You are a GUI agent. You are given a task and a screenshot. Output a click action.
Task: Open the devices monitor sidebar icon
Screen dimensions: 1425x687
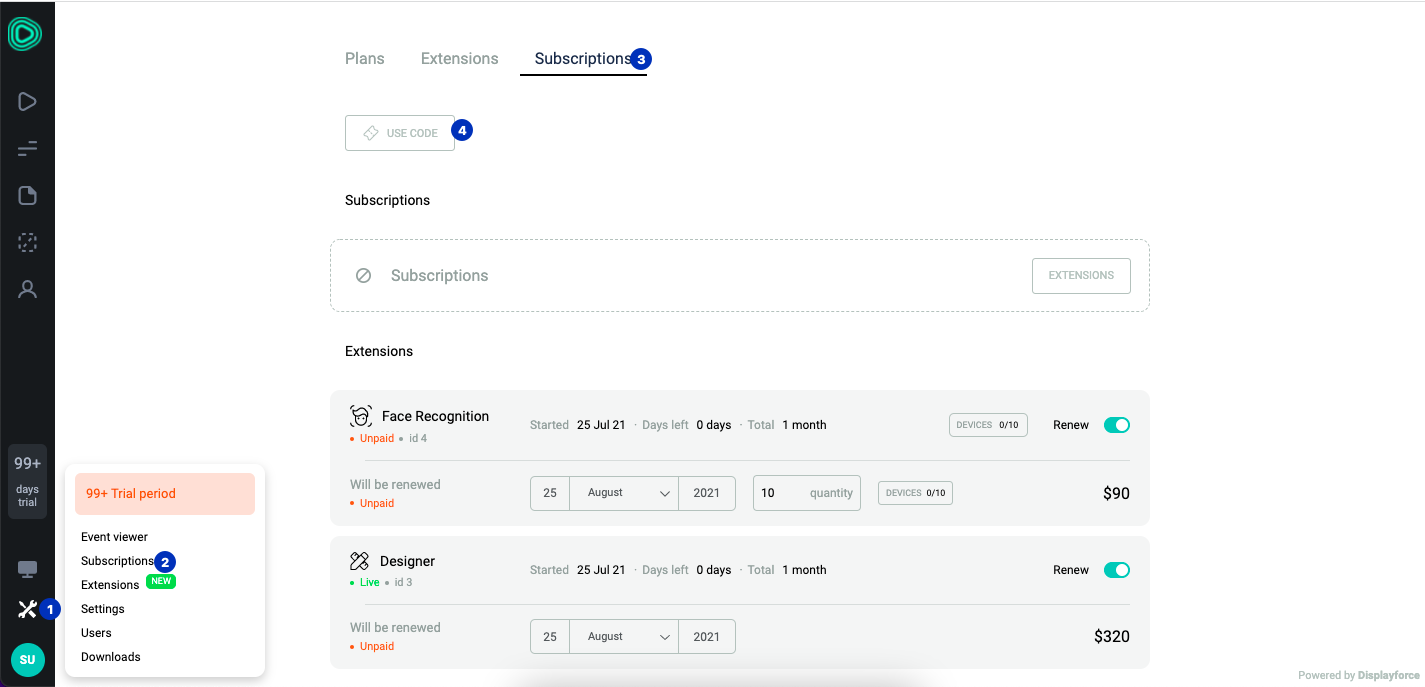(x=27, y=569)
